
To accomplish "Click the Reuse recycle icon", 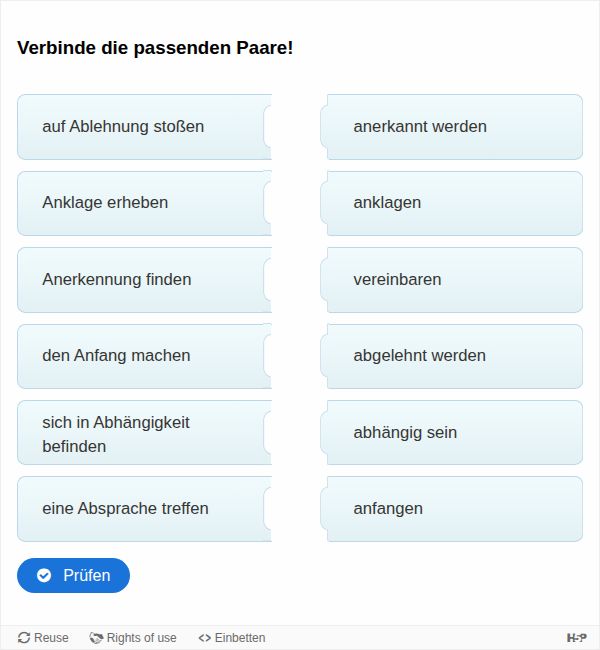I will [x=24, y=638].
